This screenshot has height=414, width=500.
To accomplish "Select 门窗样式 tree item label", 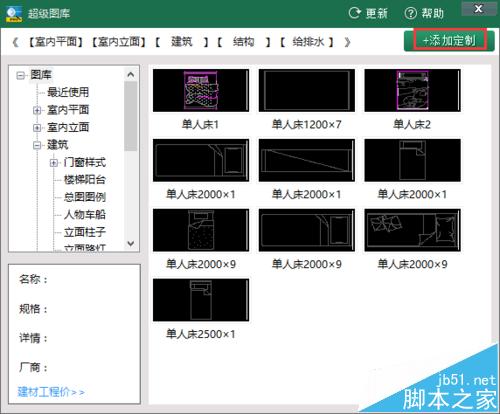I will click(85, 162).
